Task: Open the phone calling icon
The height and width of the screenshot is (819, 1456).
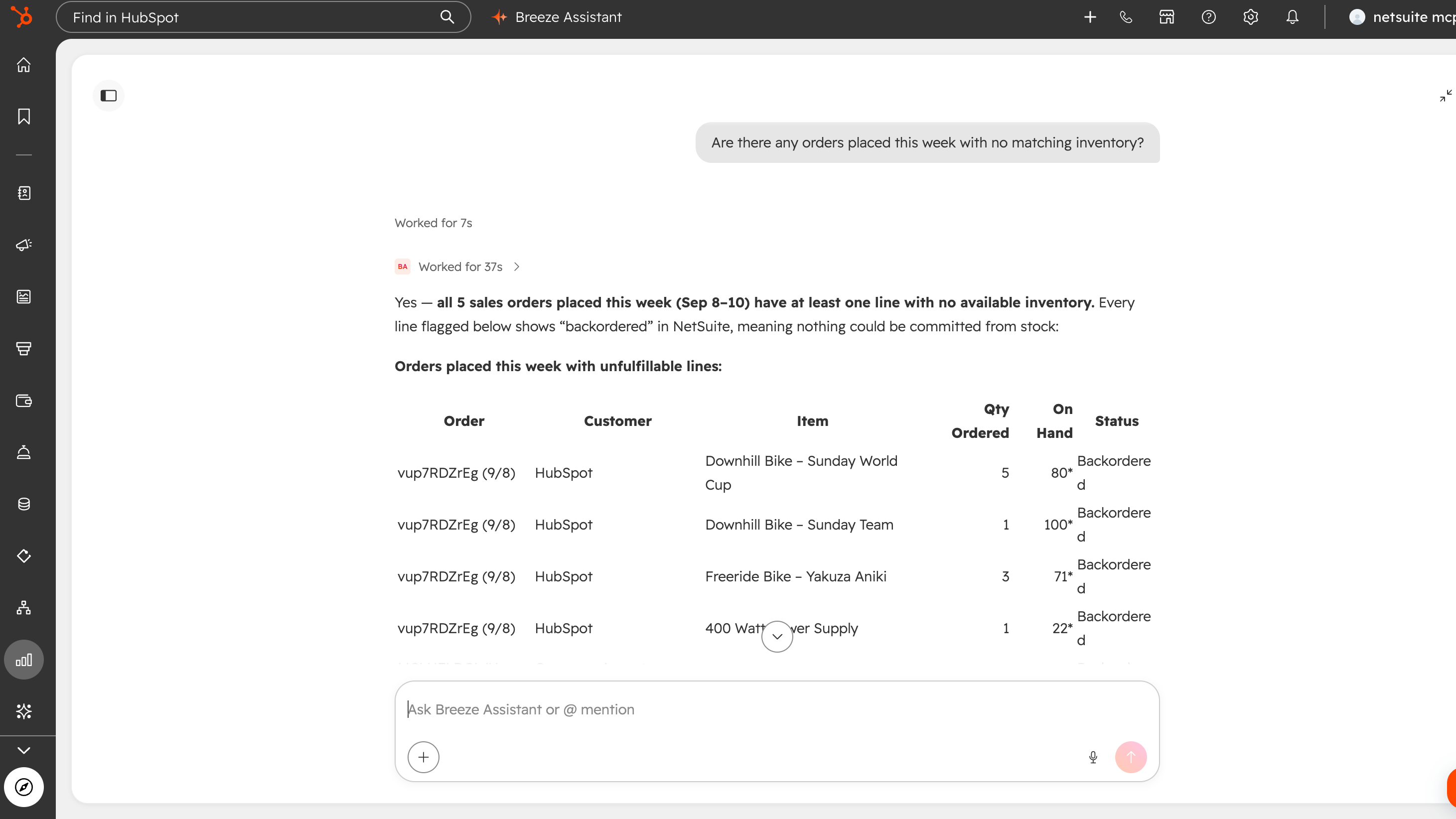Action: click(1126, 17)
